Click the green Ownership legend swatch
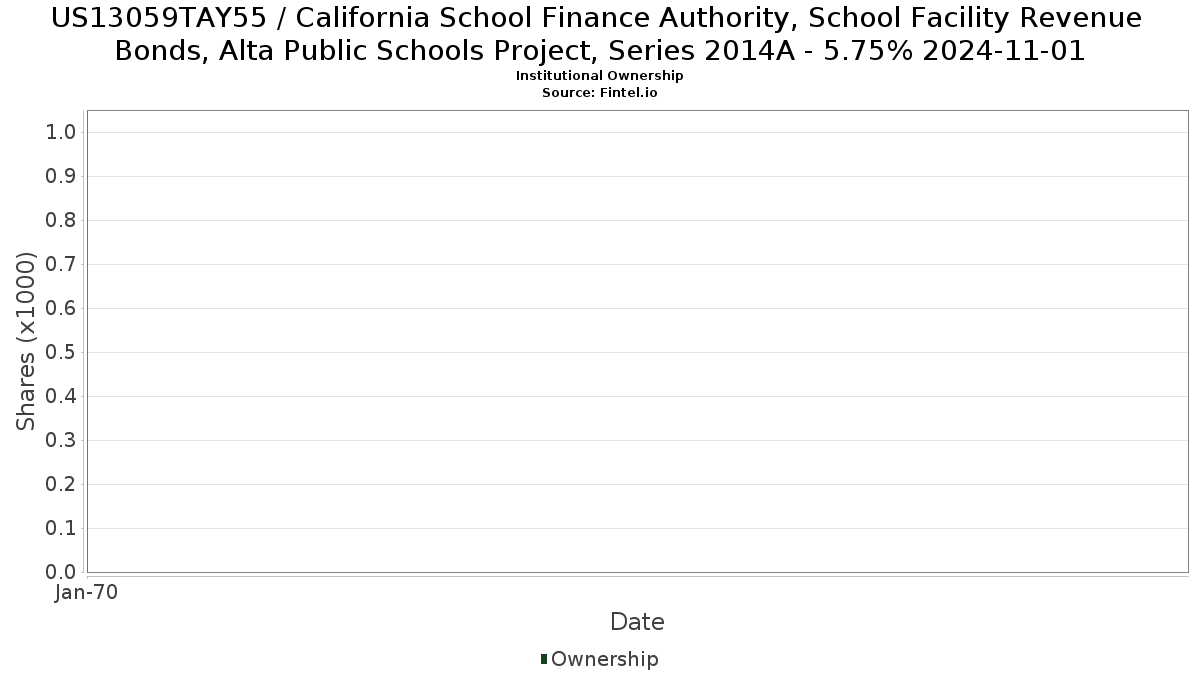This screenshot has width=1200, height=675. point(544,659)
